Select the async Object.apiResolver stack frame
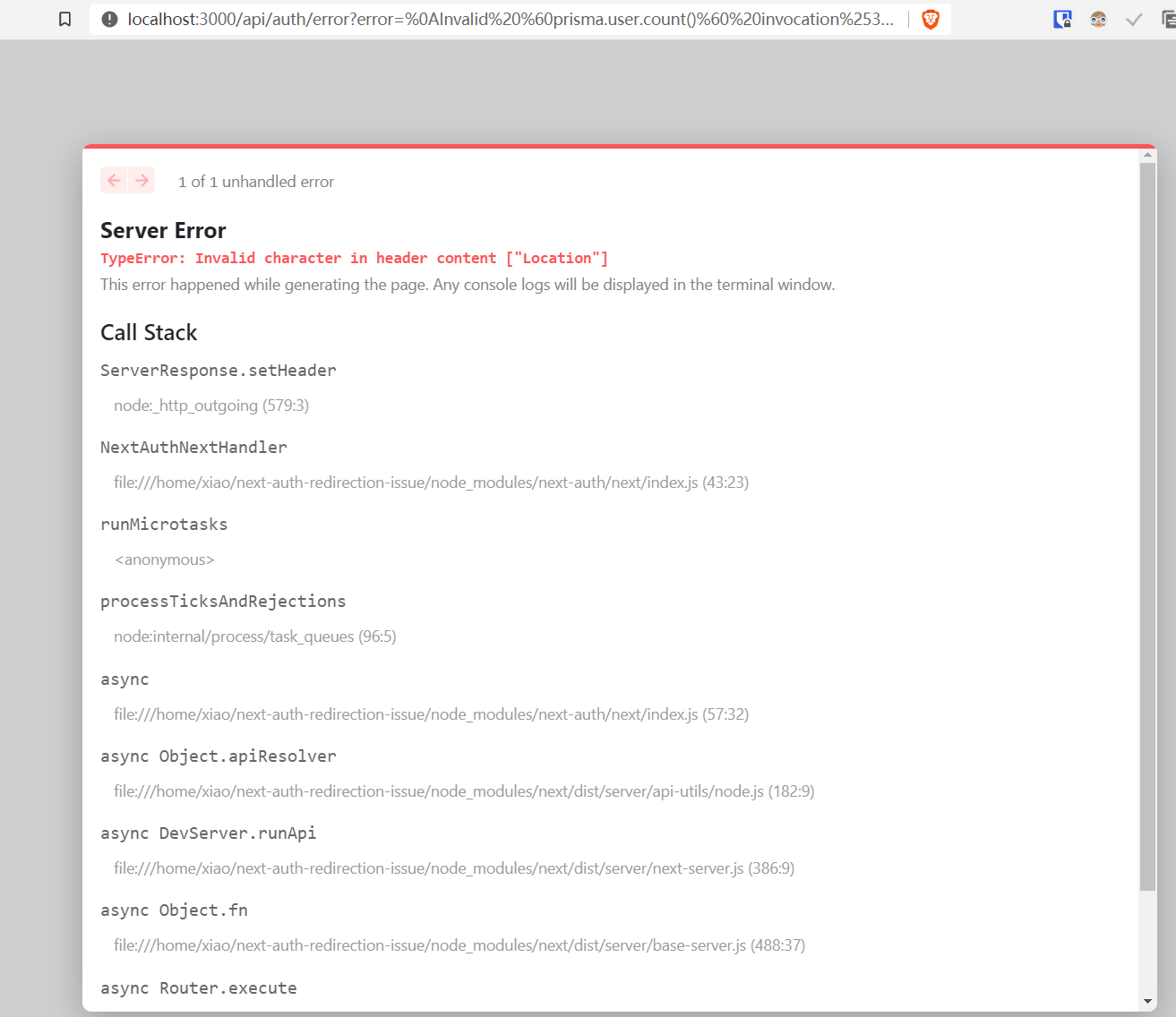This screenshot has height=1017, width=1176. point(218,756)
